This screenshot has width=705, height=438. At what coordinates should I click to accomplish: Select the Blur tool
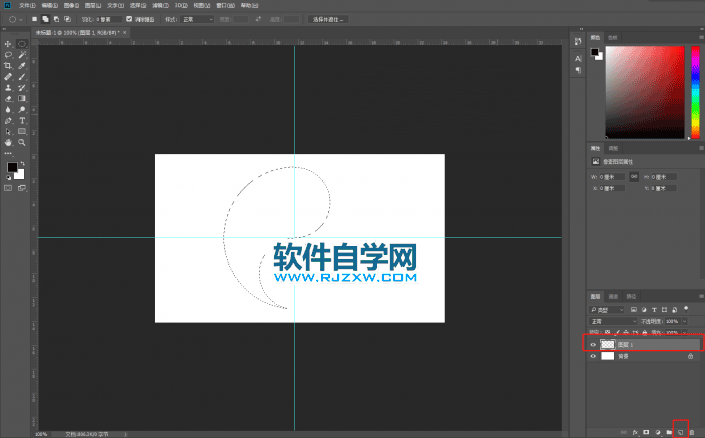(x=8, y=110)
